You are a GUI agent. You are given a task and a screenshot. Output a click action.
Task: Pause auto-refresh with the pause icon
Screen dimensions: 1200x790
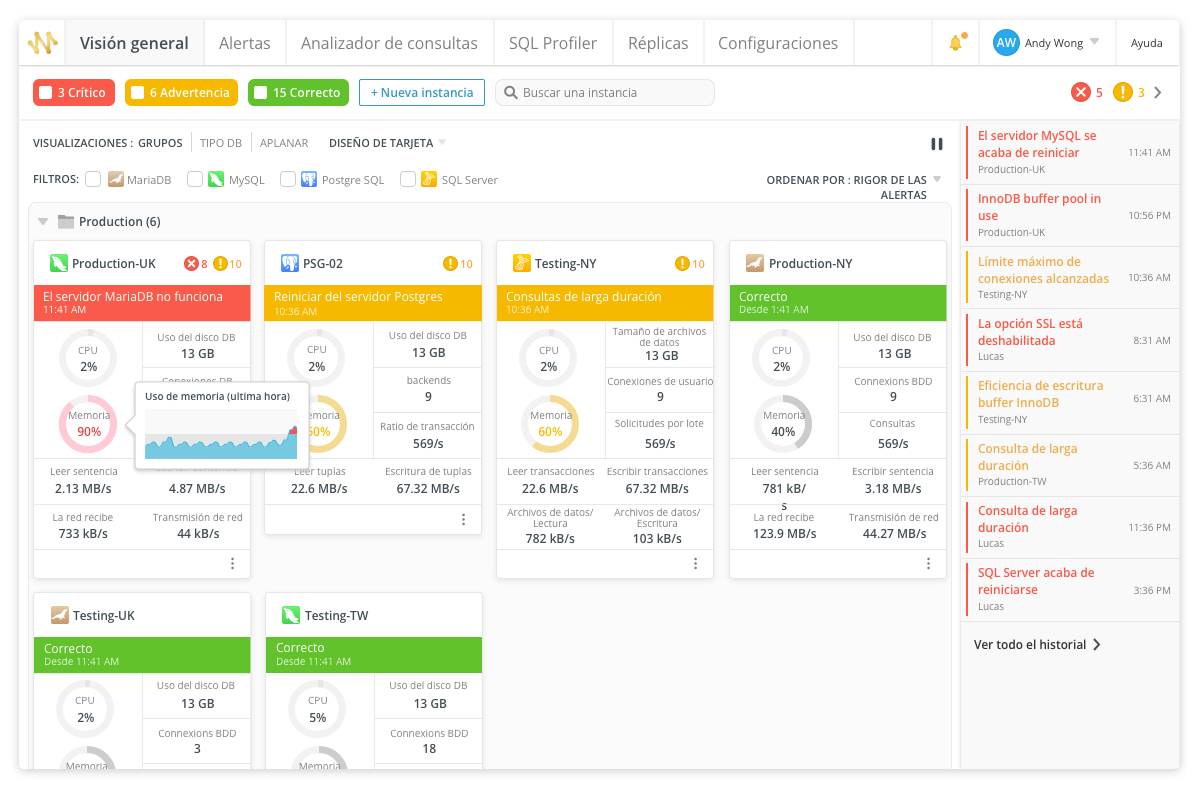937,144
